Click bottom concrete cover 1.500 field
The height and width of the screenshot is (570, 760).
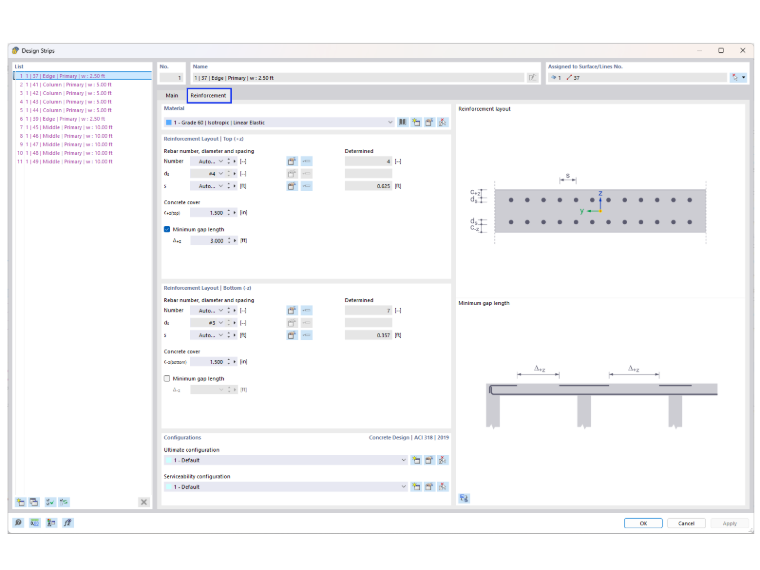pos(207,362)
